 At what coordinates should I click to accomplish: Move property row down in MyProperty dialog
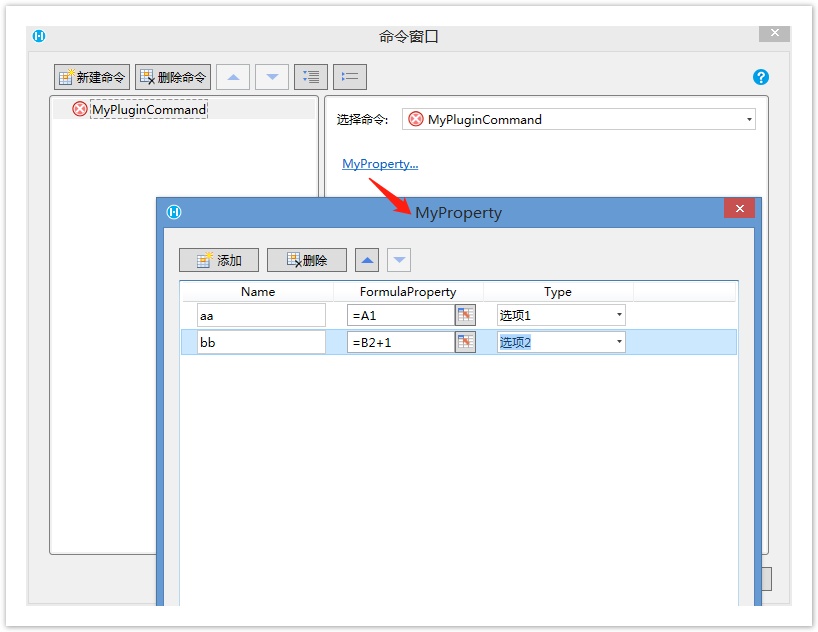[400, 260]
